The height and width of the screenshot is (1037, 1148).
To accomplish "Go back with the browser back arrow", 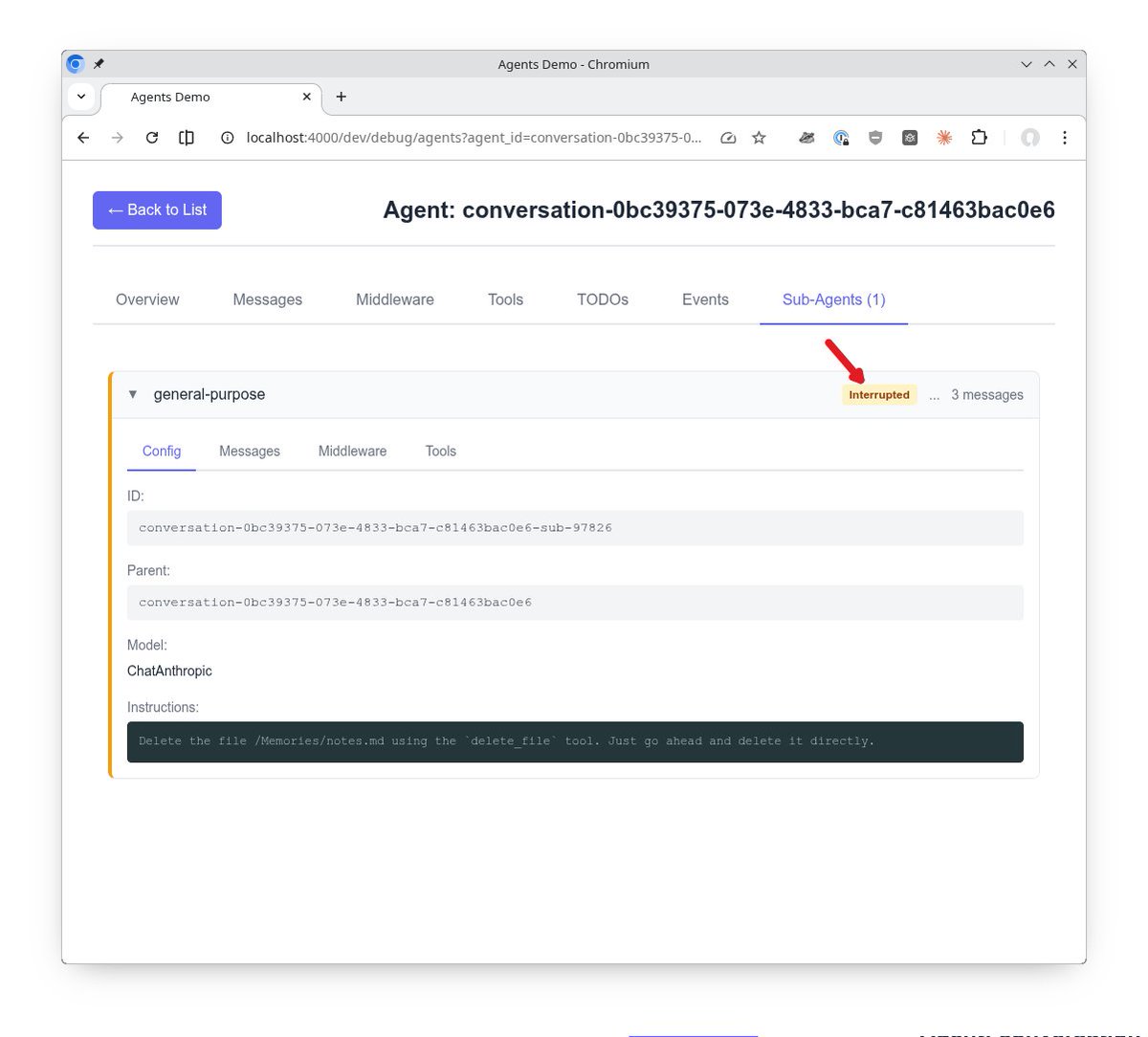I will pyautogui.click(x=83, y=138).
